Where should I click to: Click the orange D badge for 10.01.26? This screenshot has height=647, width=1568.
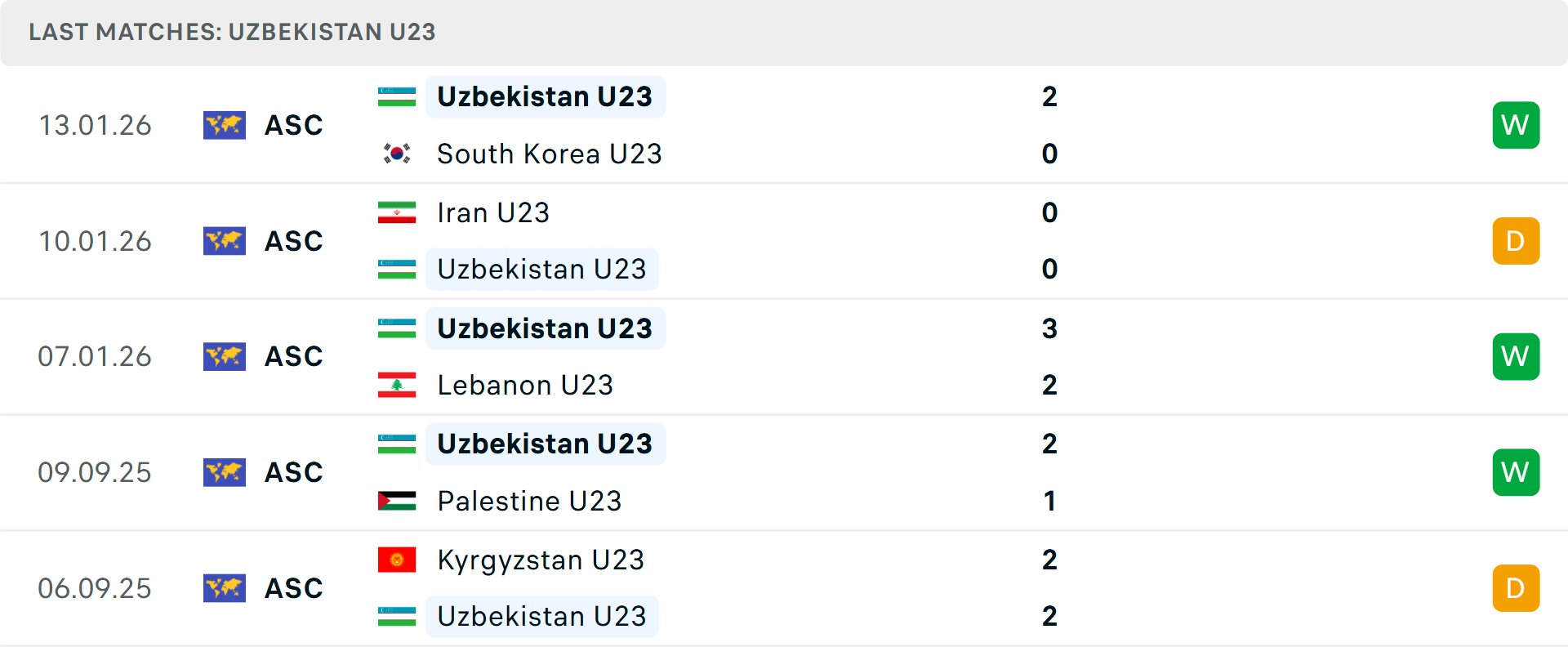point(1516,241)
